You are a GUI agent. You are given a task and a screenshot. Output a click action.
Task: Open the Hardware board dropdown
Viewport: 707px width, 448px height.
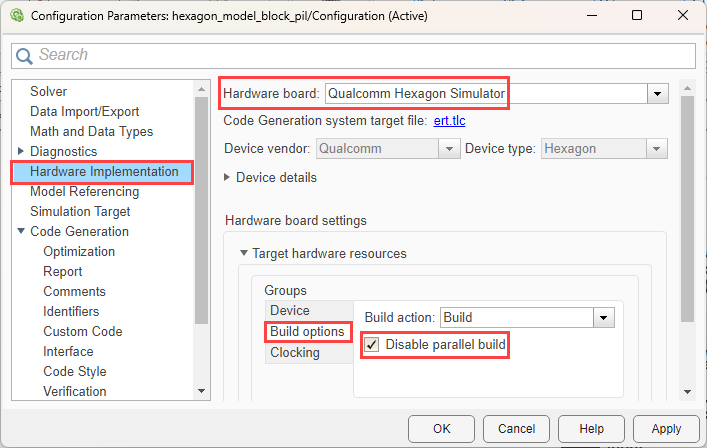[657, 94]
